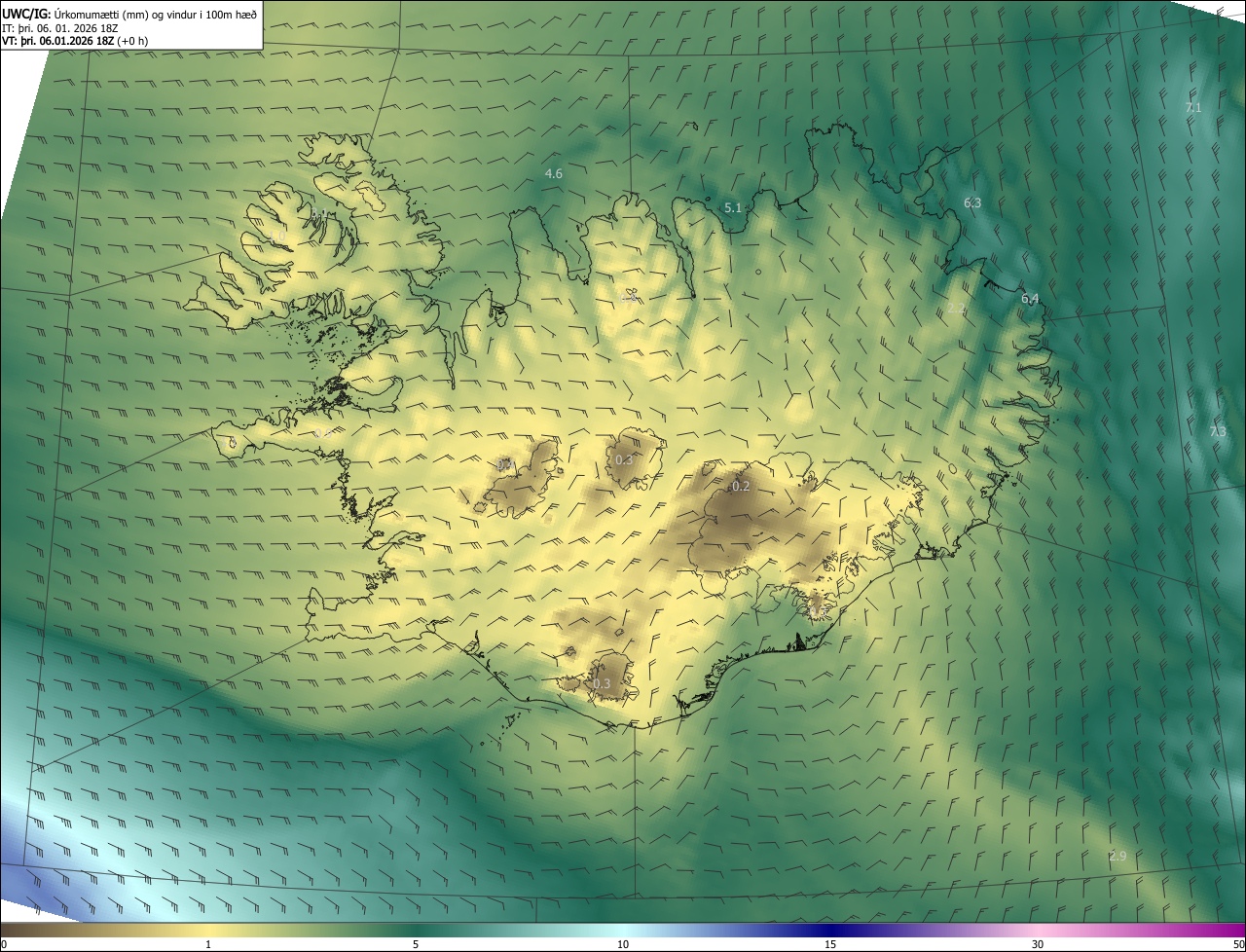Click the "UWC/IG: Úrkomumætti (mm) og vindur" title line

click(x=129, y=13)
